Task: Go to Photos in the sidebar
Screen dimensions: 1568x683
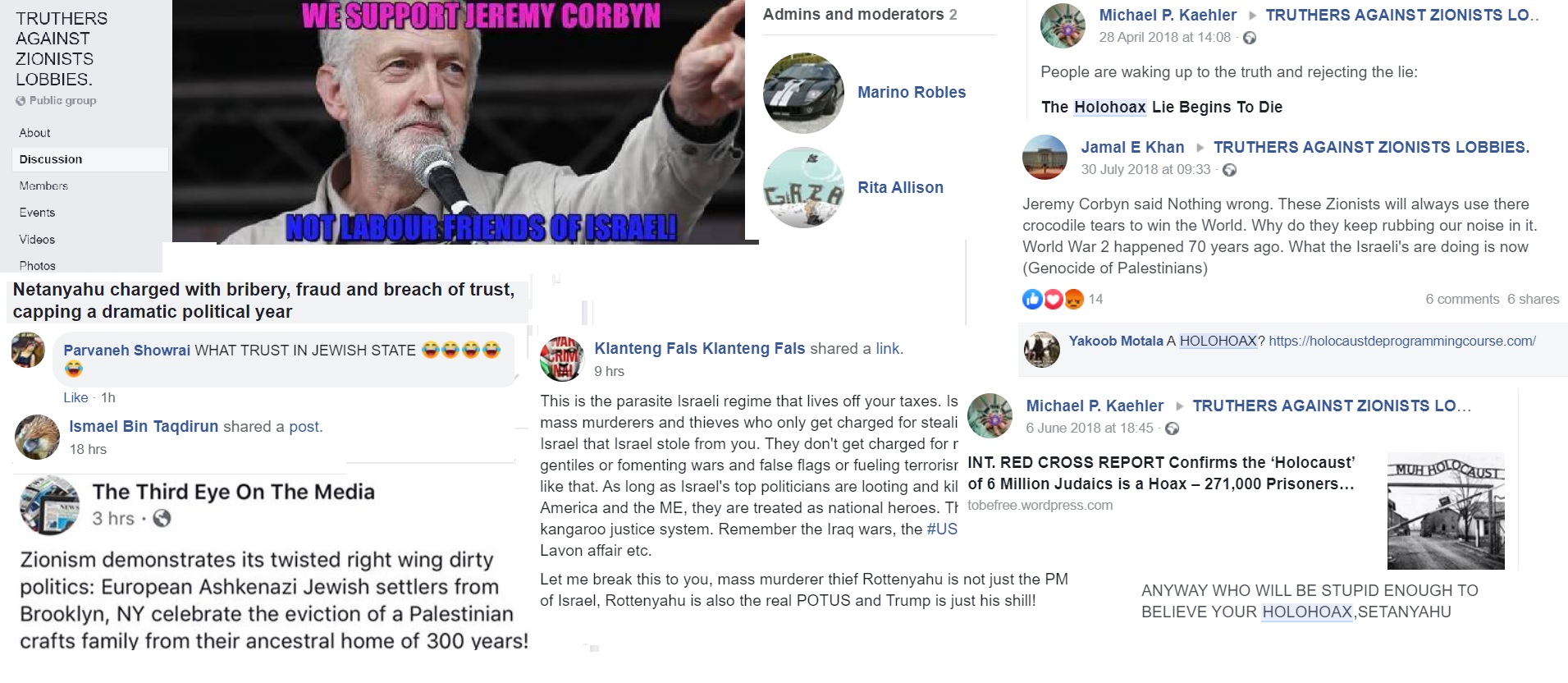Action: 38,266
